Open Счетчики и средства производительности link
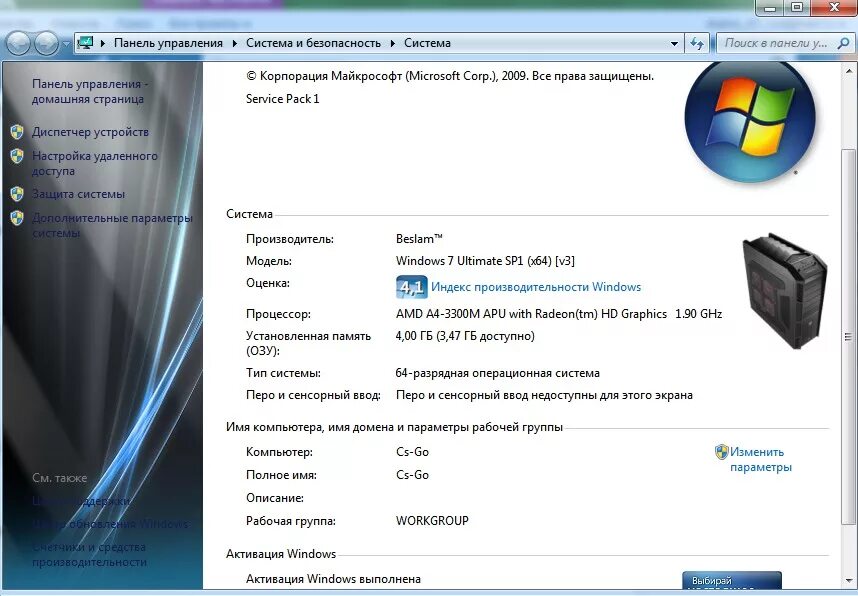Image resolution: width=858 pixels, height=596 pixels. coord(89,554)
